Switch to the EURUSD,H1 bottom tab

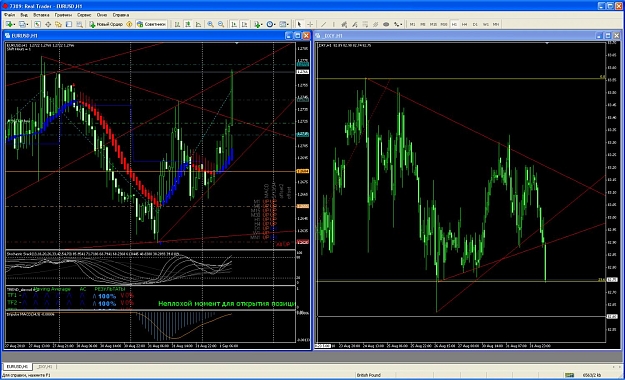coord(17,366)
